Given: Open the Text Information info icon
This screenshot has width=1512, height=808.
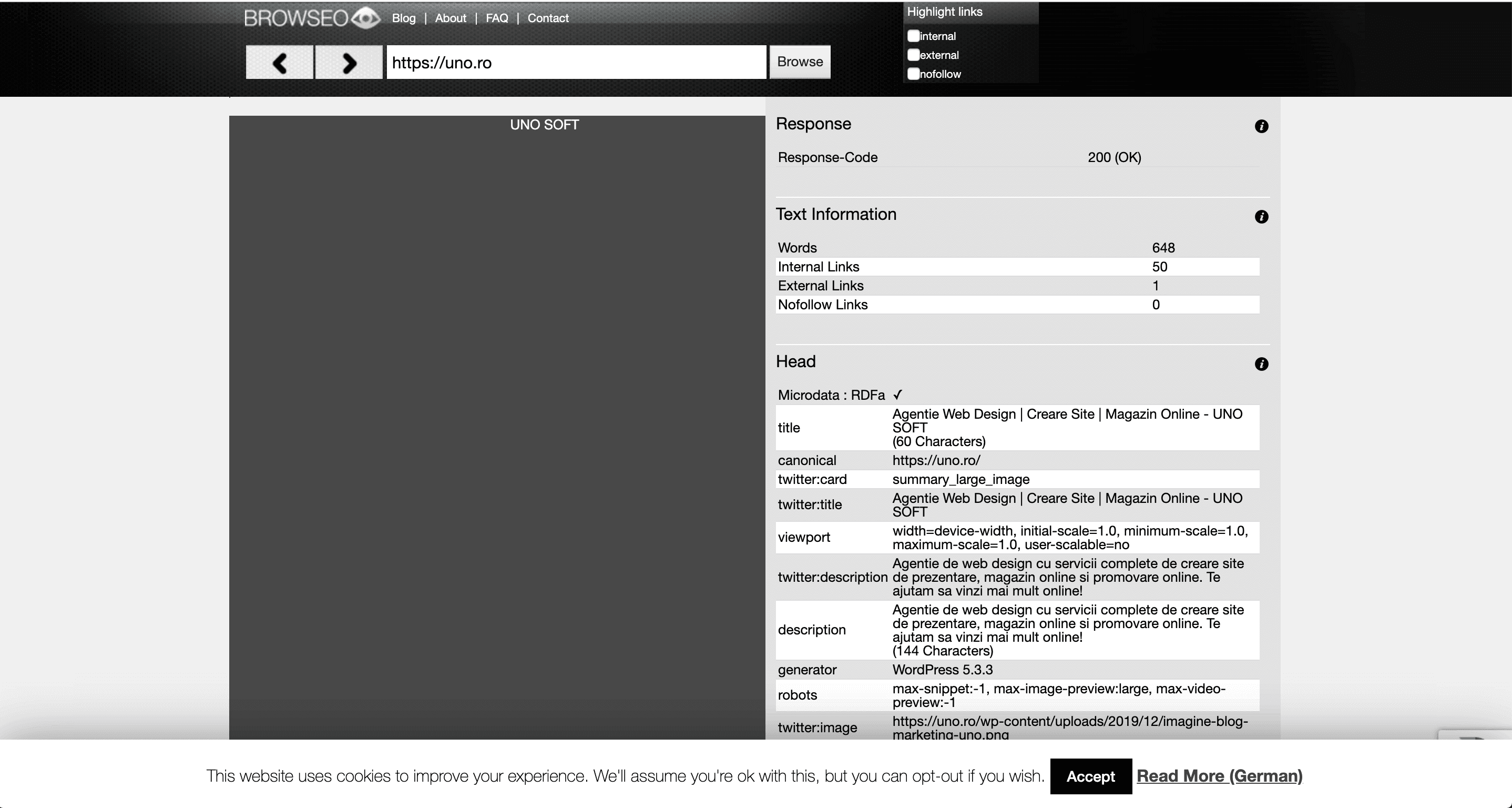Looking at the screenshot, I should coord(1261,217).
